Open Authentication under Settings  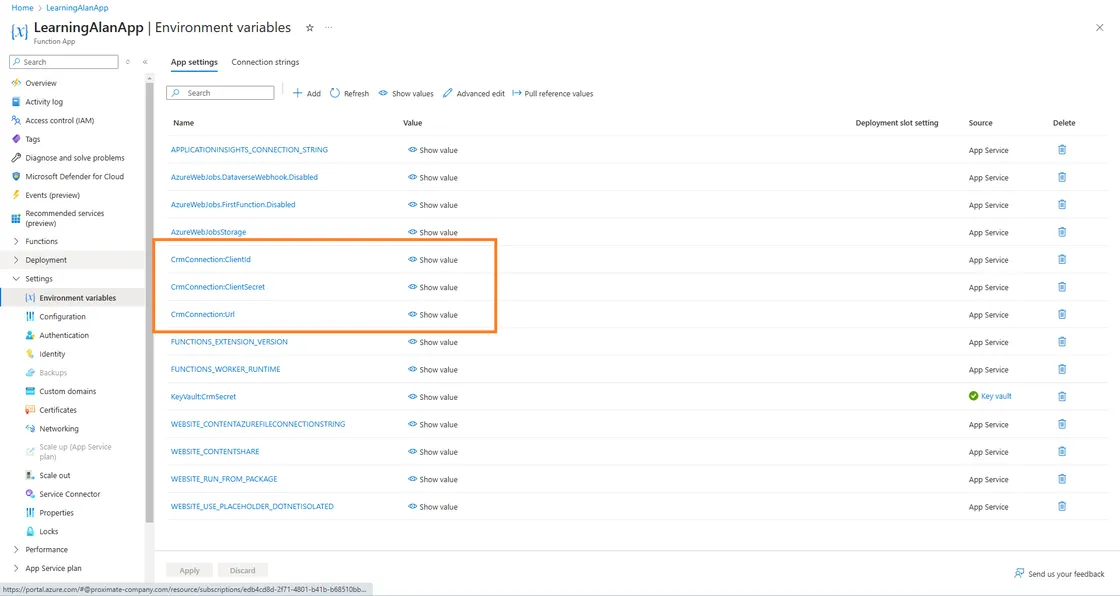coord(64,335)
